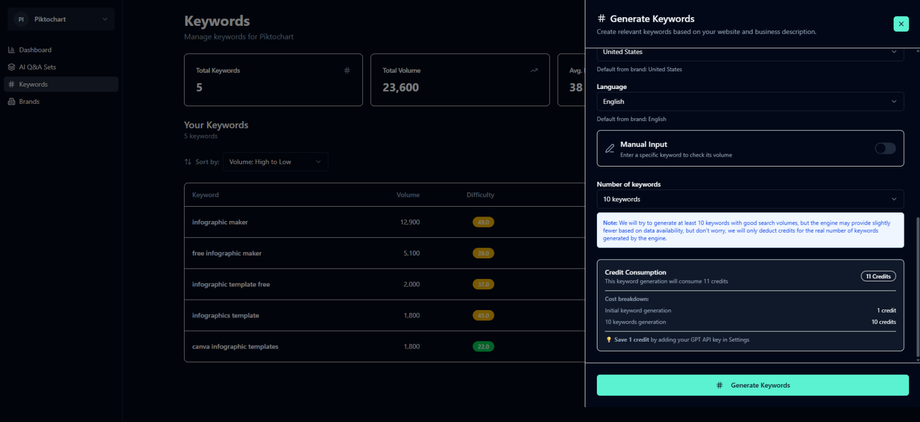
Task: Click the 11 Credits badge
Action: pyautogui.click(x=878, y=276)
